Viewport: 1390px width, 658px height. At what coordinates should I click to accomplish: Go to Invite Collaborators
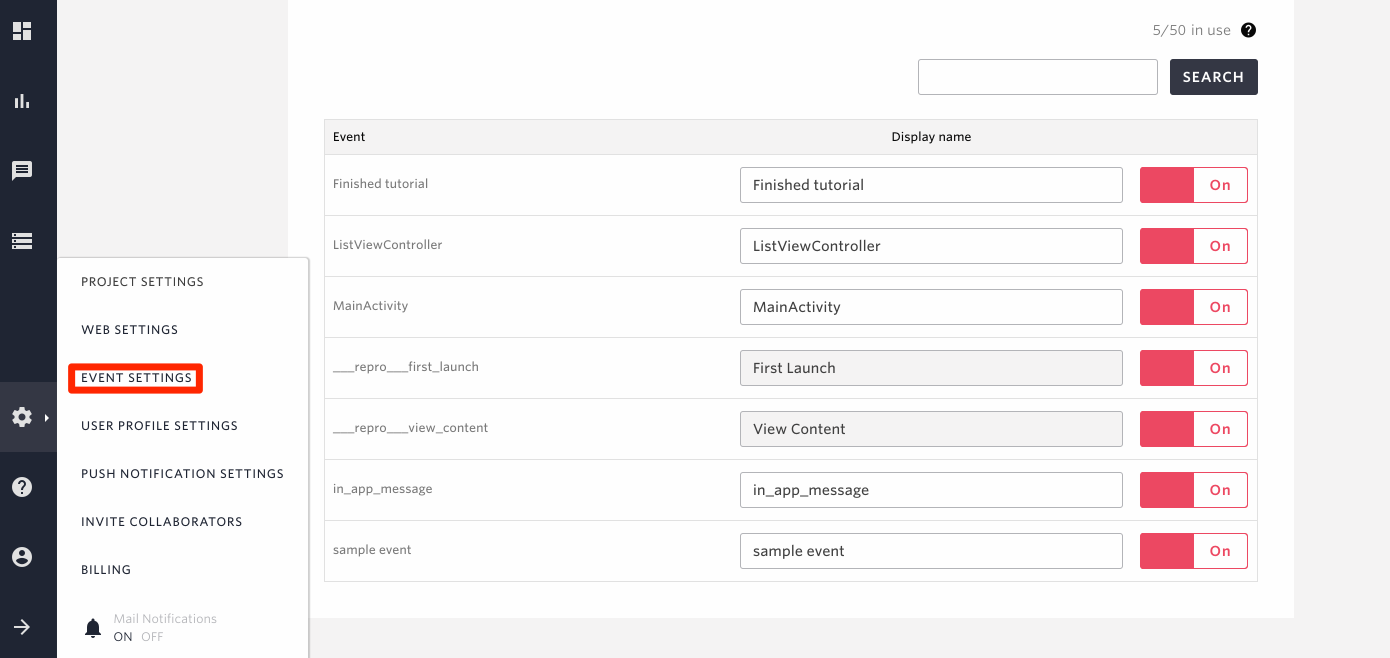coord(161,522)
